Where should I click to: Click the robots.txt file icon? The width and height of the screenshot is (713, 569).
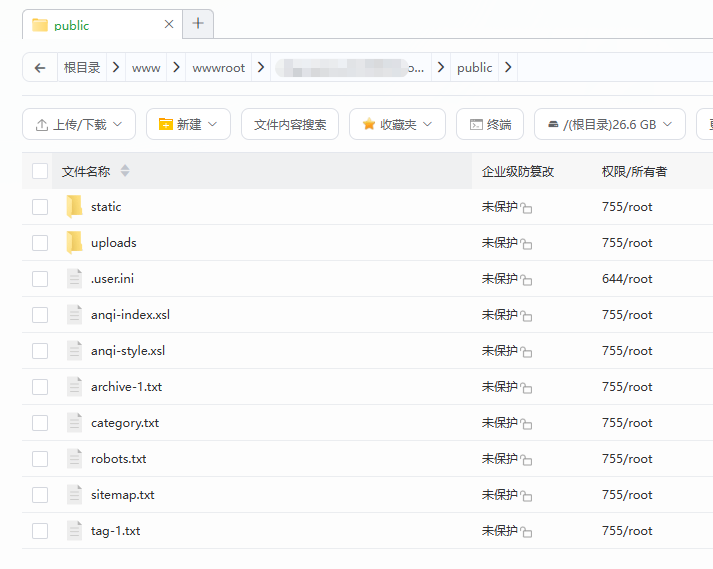click(x=74, y=459)
